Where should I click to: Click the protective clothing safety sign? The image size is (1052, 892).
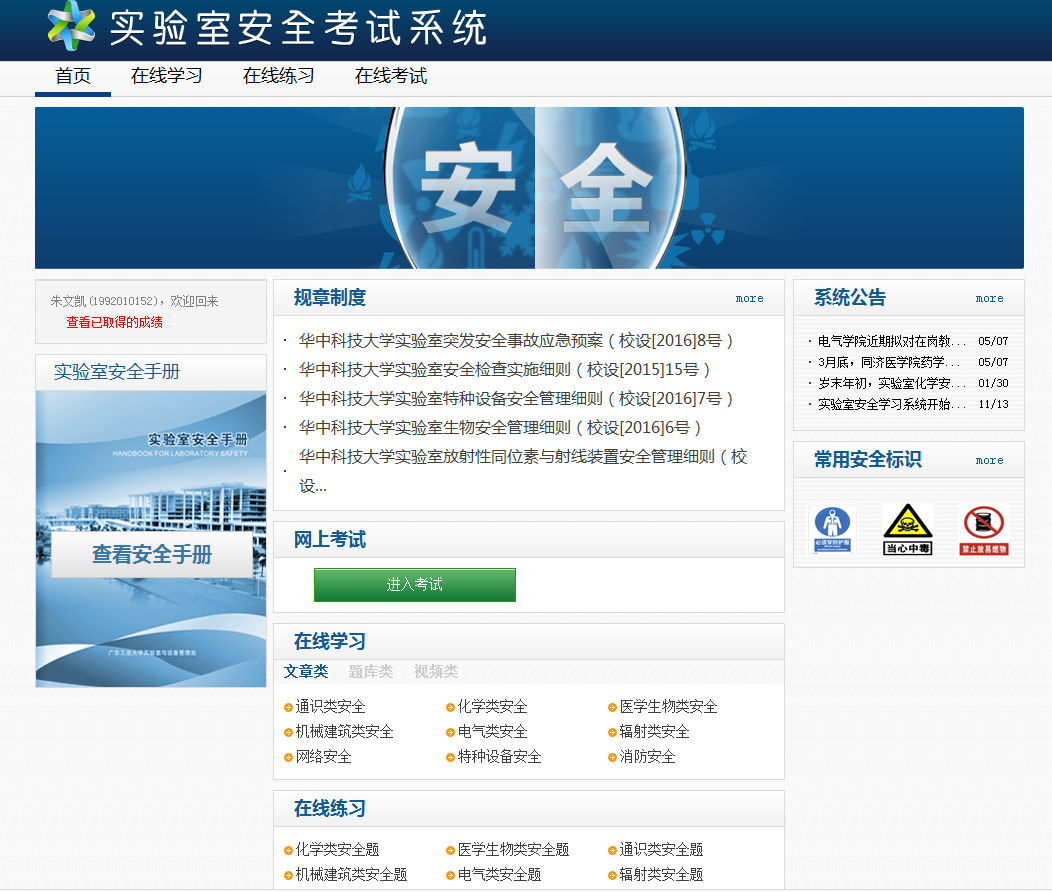(x=832, y=529)
